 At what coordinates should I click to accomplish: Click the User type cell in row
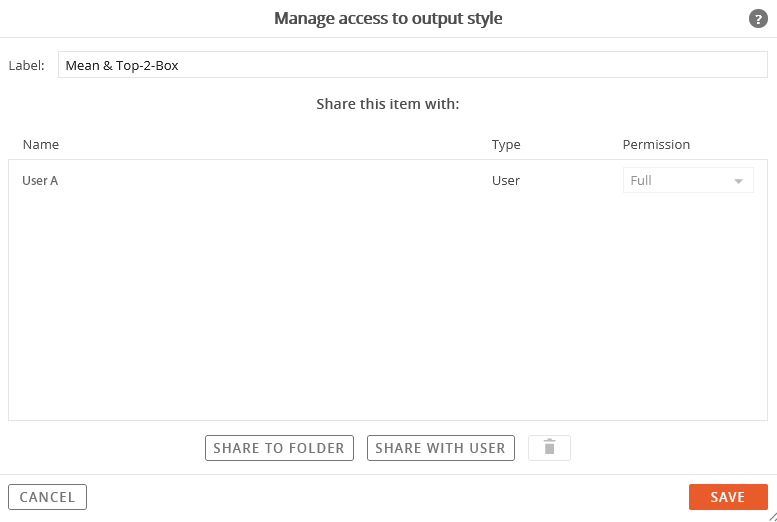[505, 180]
